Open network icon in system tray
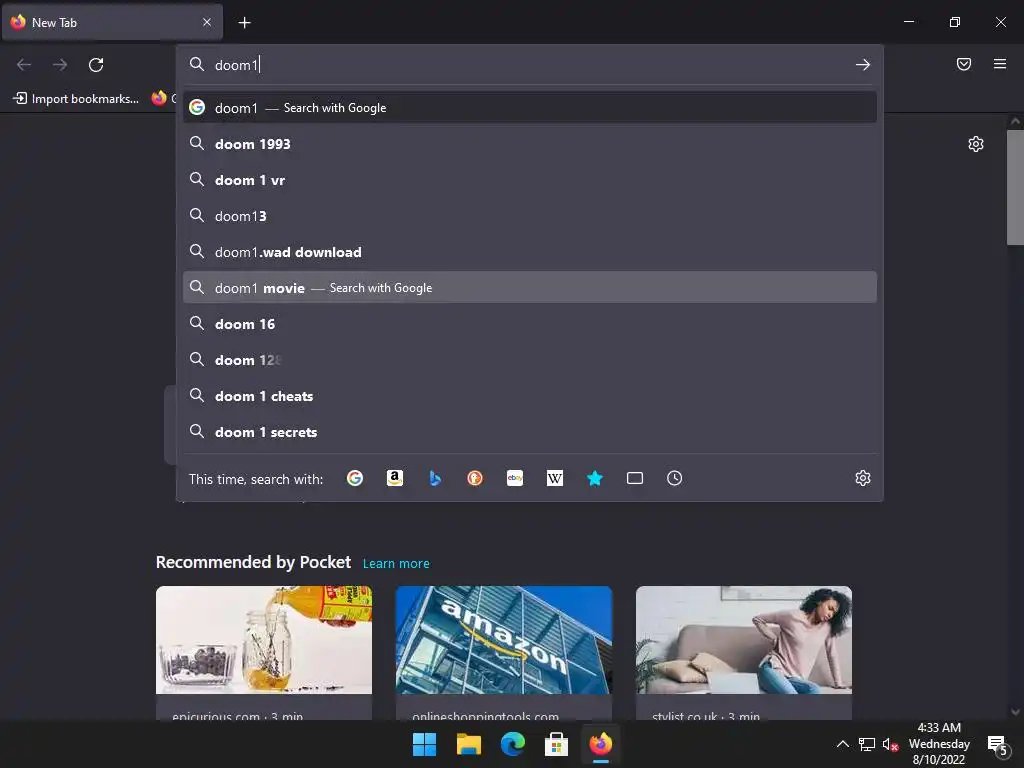The width and height of the screenshot is (1024, 768). 867,744
